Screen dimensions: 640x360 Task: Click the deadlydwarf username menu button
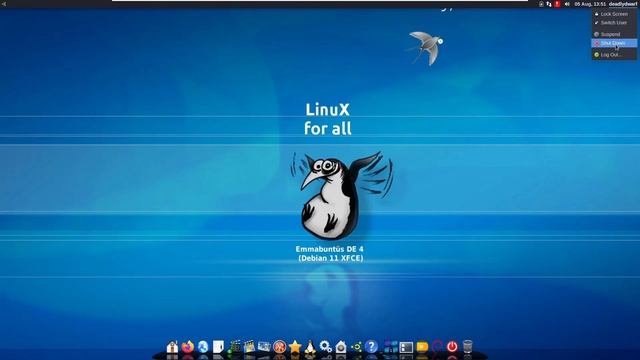(x=622, y=4)
